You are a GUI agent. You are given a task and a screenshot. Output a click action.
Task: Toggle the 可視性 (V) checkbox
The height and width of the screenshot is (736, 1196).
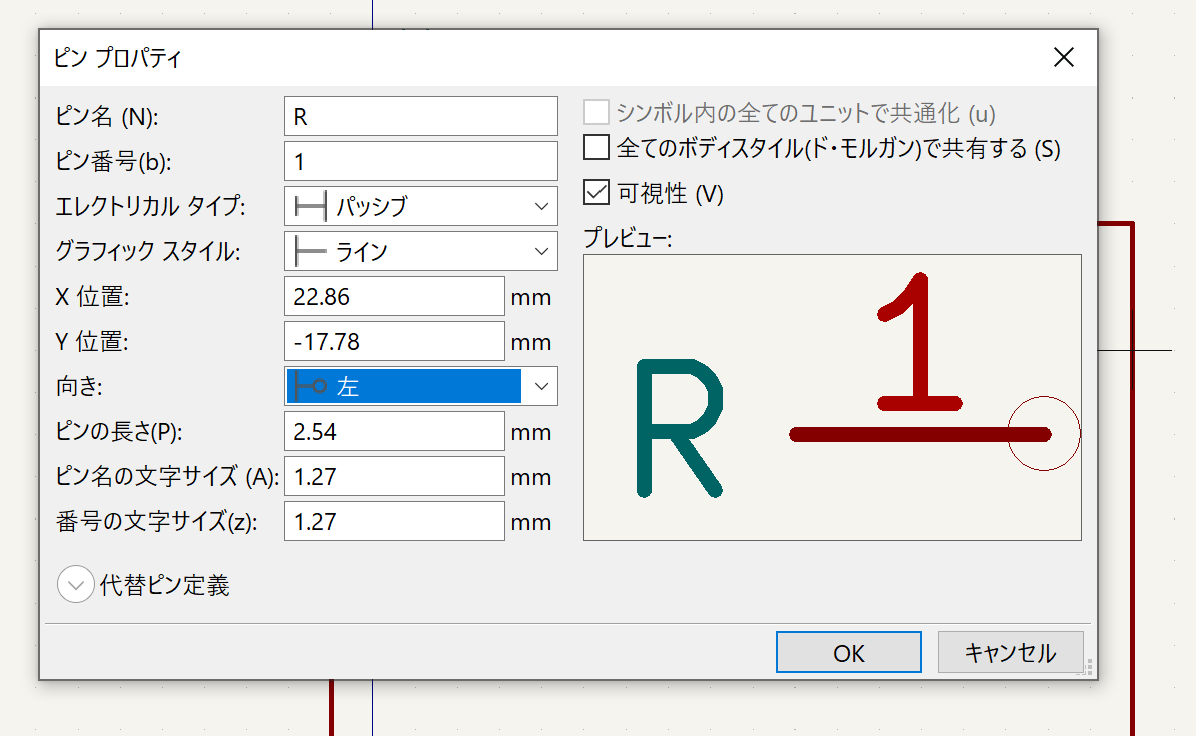click(596, 192)
